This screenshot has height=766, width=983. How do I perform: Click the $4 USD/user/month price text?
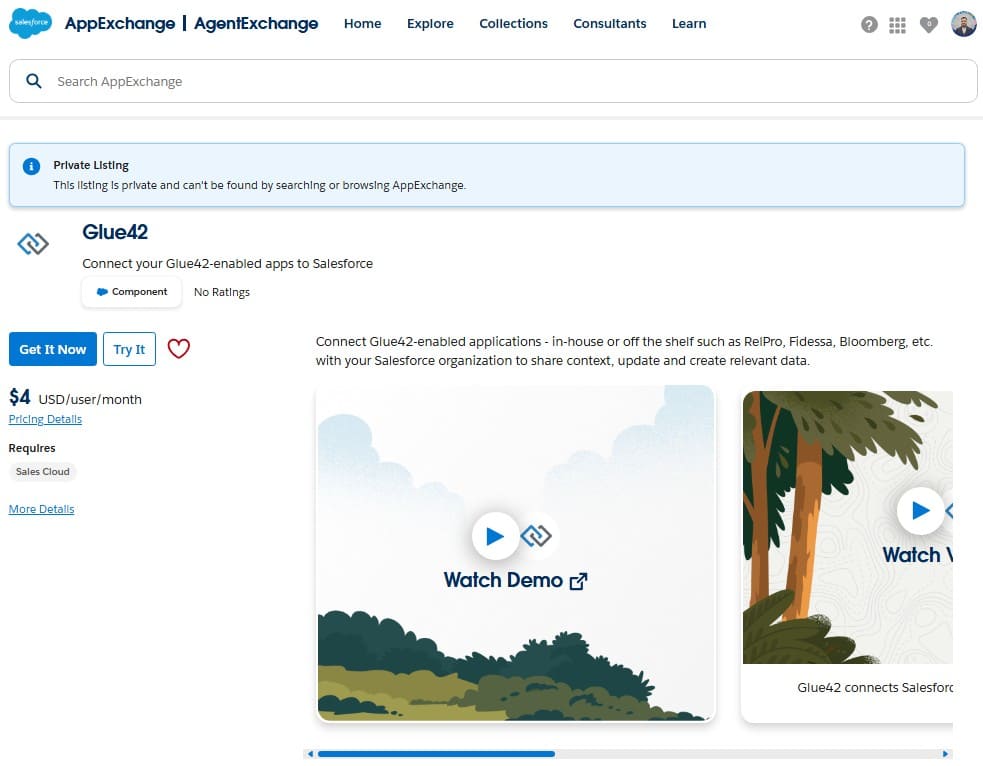click(75, 397)
